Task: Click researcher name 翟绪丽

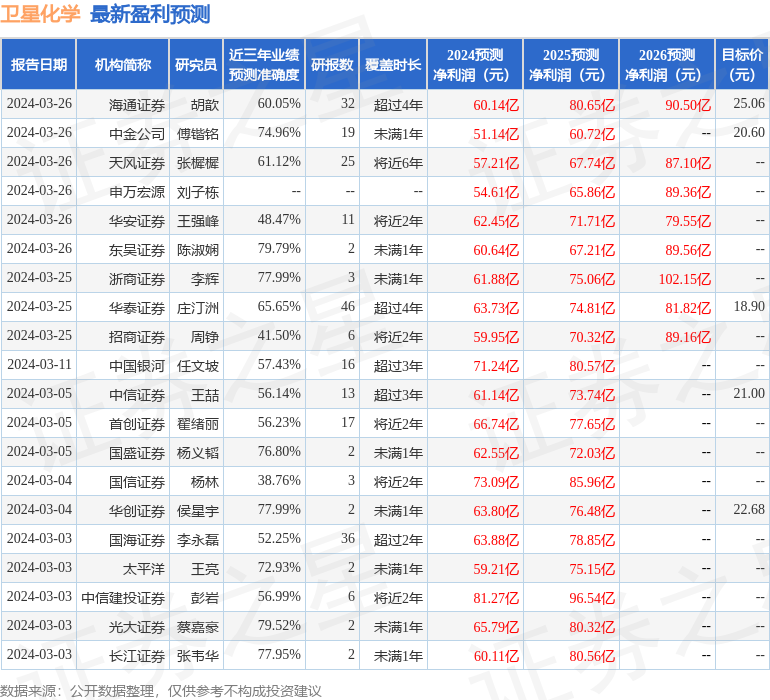Action: (x=198, y=423)
